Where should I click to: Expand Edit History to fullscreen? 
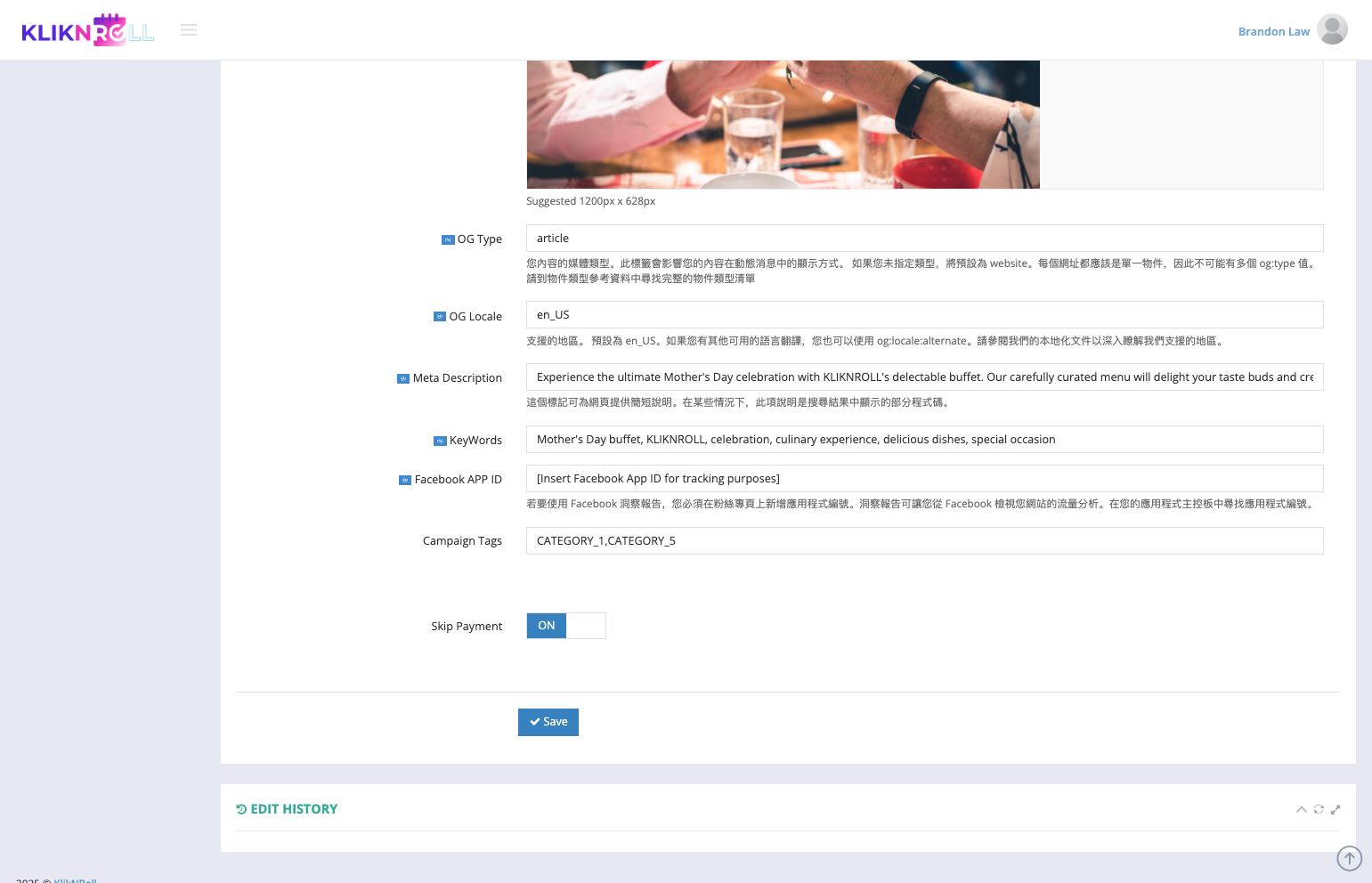(x=1335, y=809)
